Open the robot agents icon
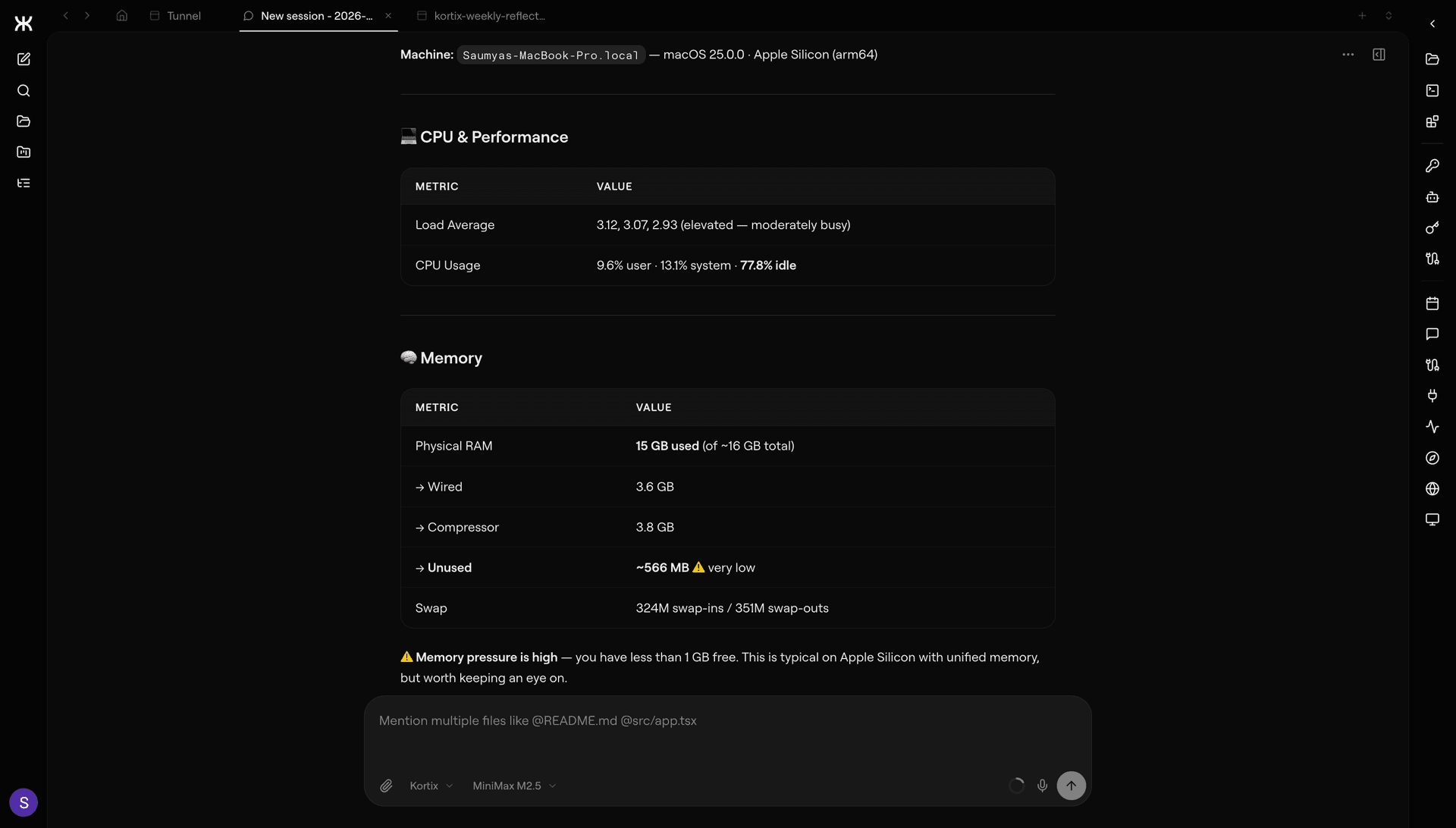 [1432, 197]
